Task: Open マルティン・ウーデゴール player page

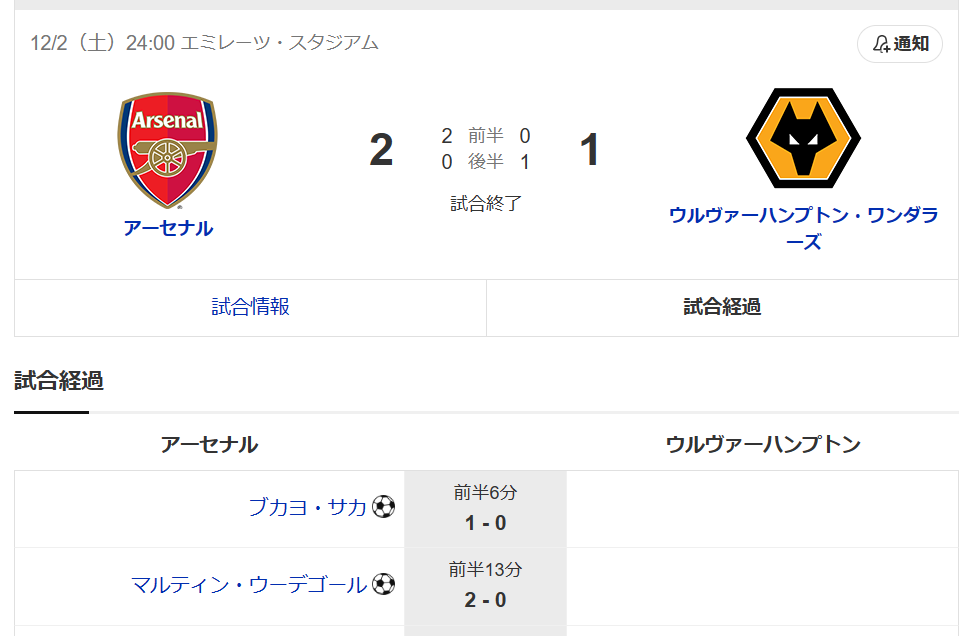Action: (249, 584)
